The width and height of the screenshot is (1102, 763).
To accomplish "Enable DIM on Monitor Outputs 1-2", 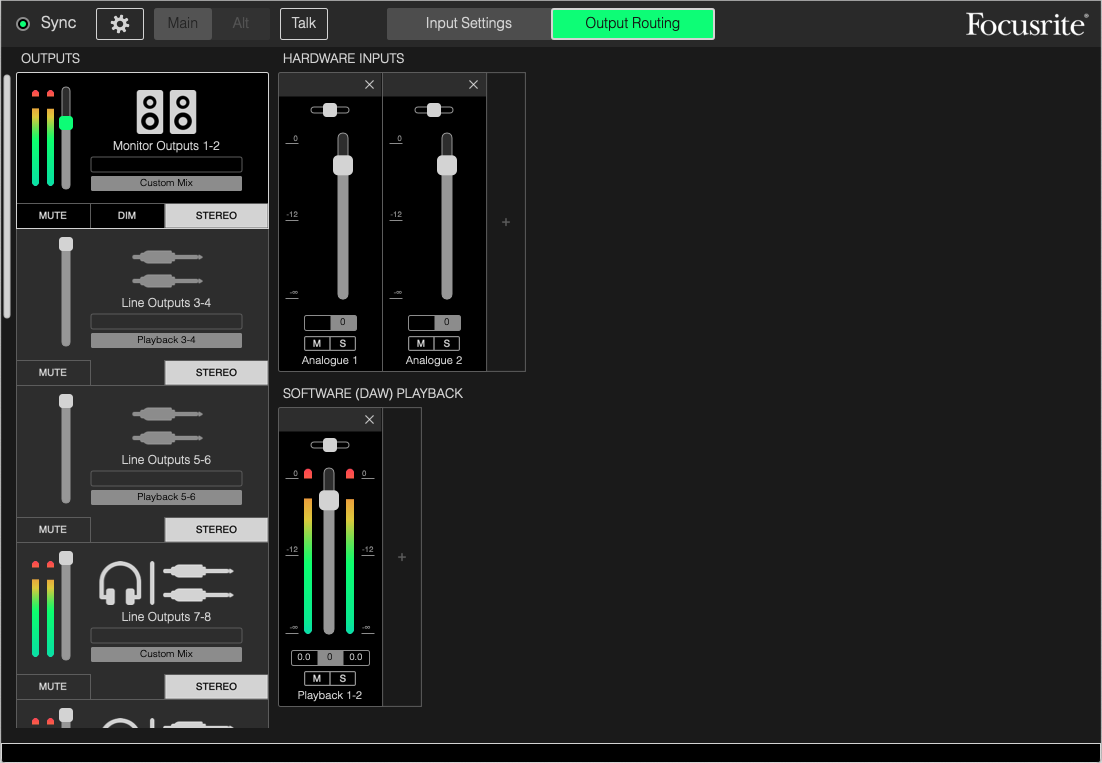I will pos(127,215).
